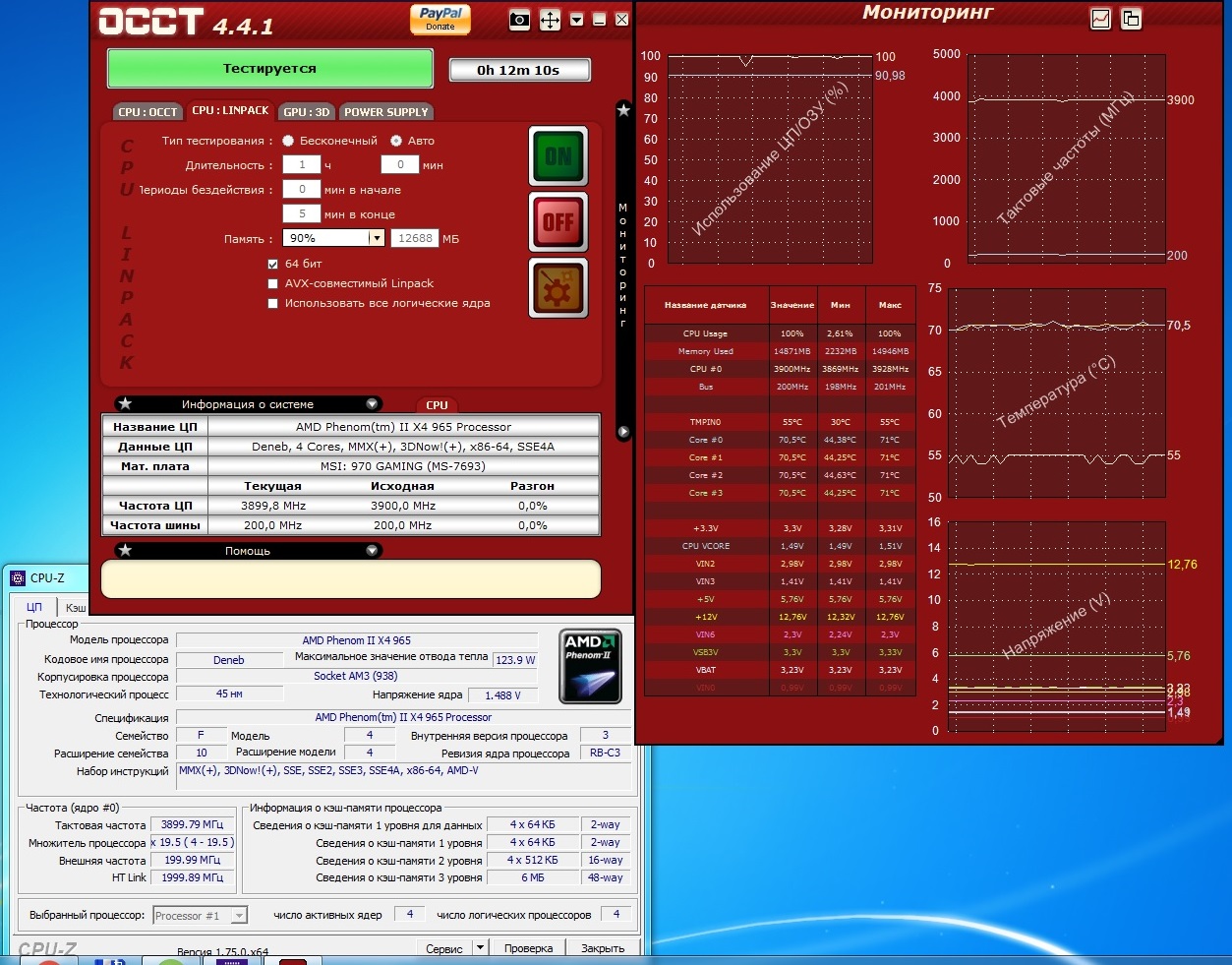
Task: Click the VBAT sensor row
Action: pyautogui.click(x=780, y=670)
